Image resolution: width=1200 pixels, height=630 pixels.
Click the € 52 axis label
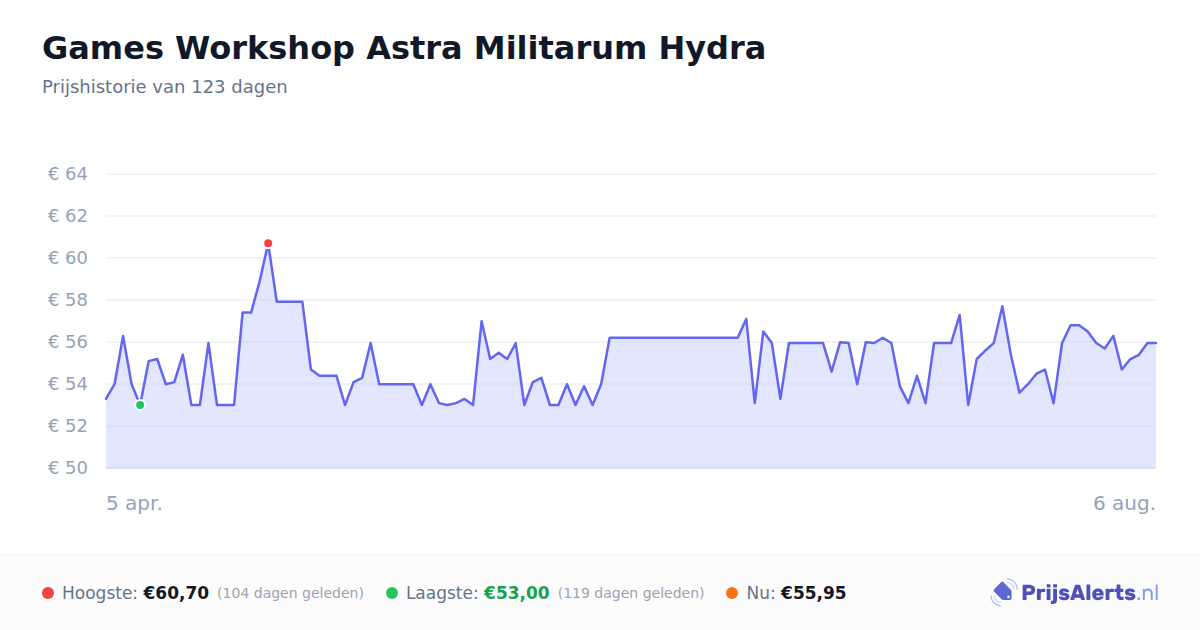tap(68, 426)
